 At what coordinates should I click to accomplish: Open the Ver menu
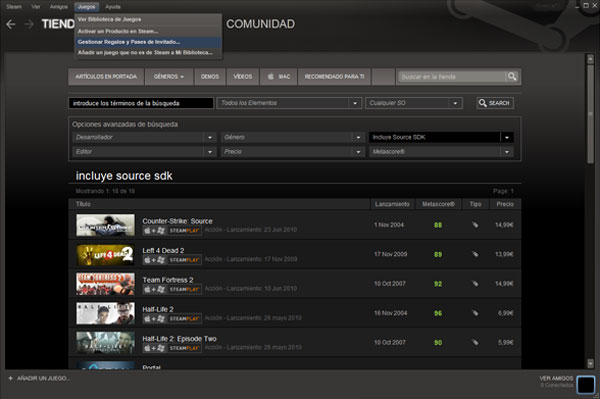click(x=36, y=7)
